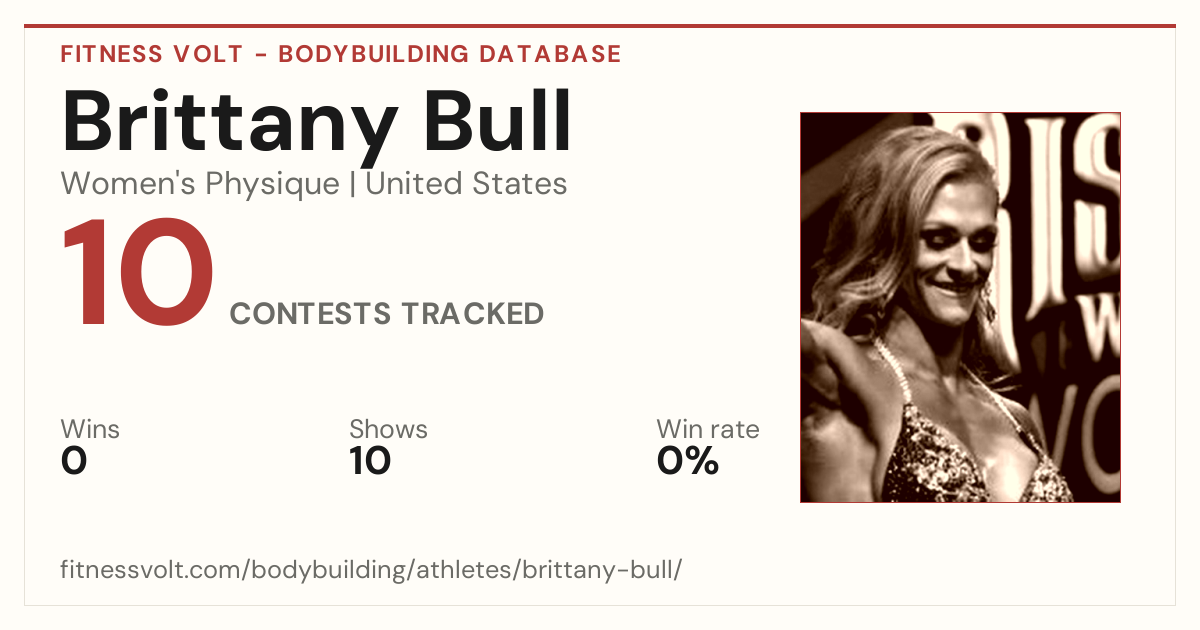Click the Win rate label
This screenshot has width=1200, height=630.
click(708, 429)
